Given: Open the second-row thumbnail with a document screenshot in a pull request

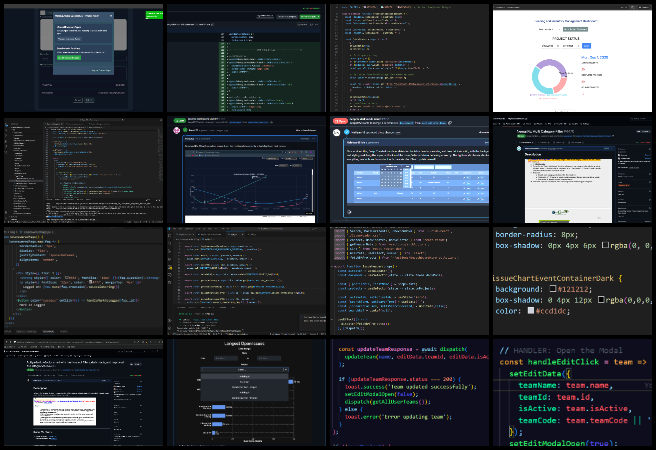Looking at the screenshot, I should pyautogui.click(x=572, y=170).
